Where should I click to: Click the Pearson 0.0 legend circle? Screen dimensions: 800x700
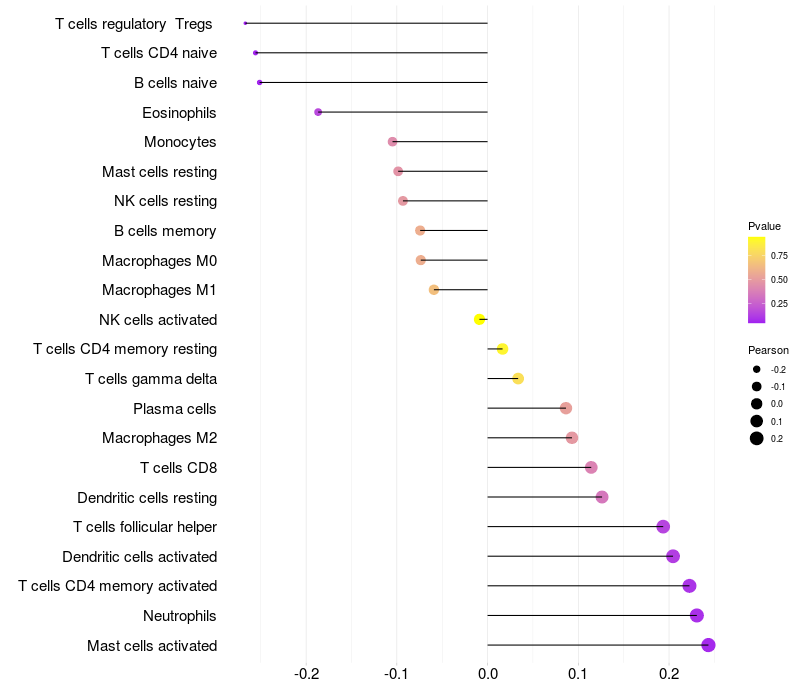756,404
